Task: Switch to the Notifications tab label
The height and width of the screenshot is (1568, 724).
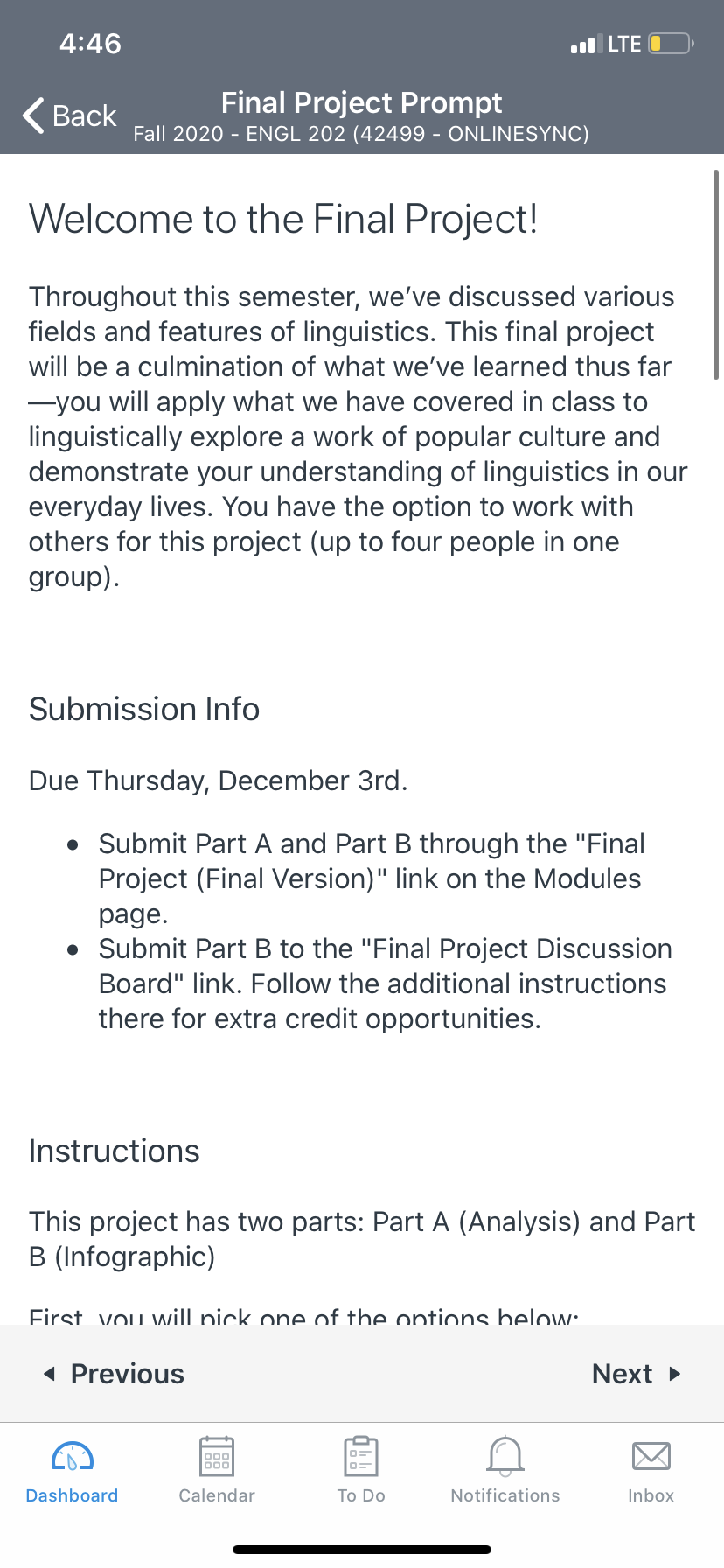Action: click(x=505, y=1495)
